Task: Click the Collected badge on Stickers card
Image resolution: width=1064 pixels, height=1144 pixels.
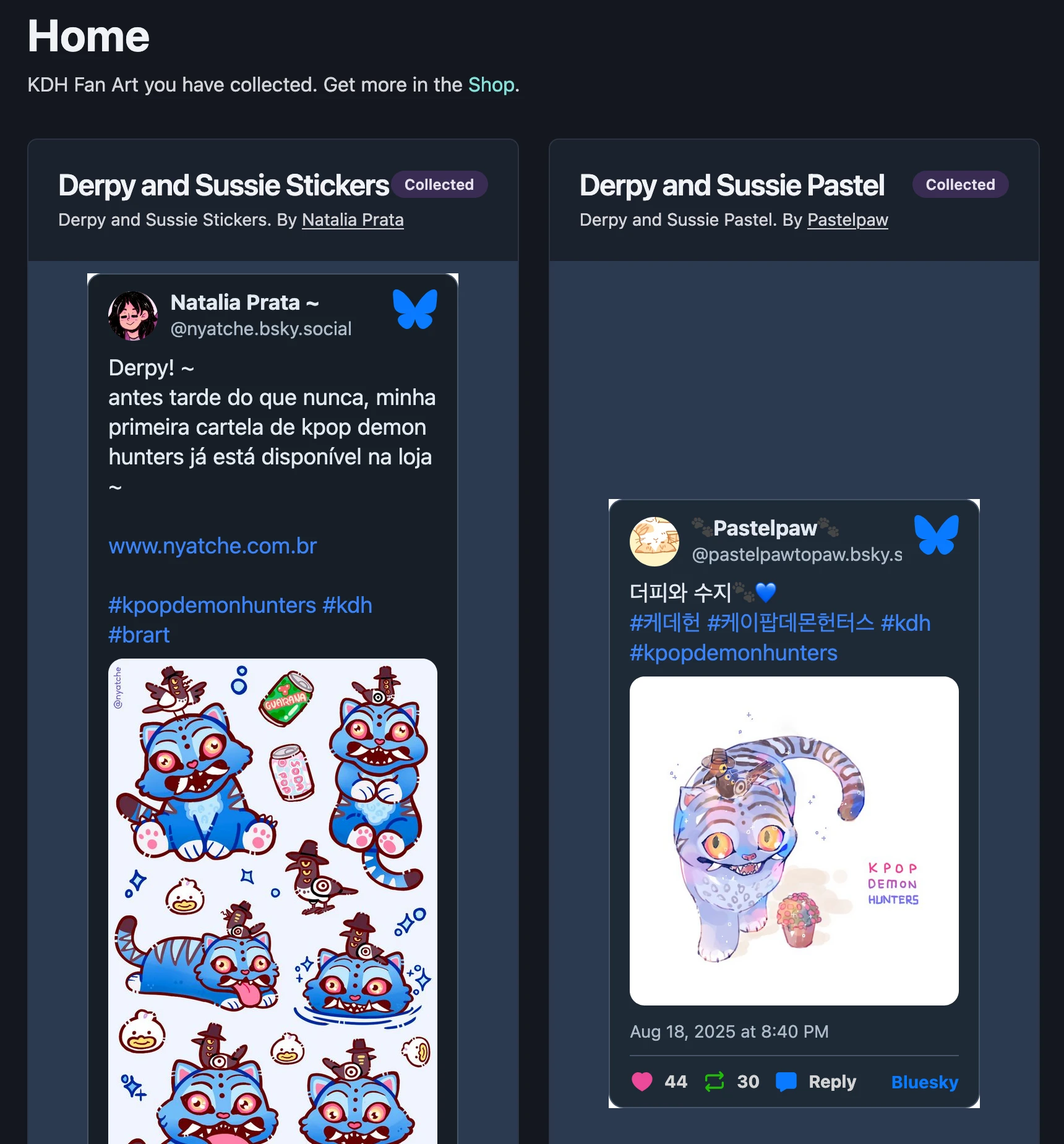Action: point(439,185)
